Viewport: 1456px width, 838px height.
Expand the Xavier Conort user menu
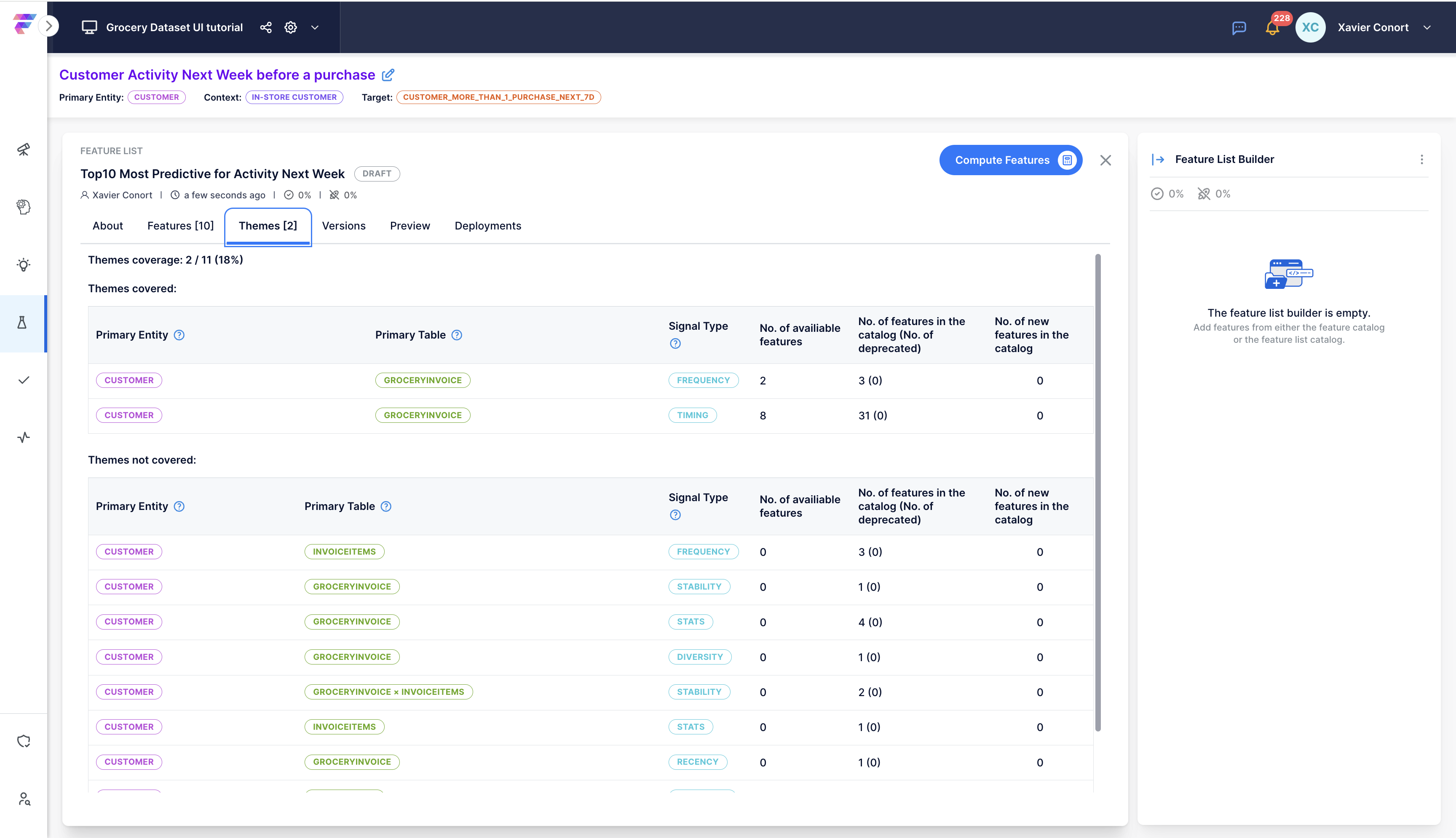(x=1427, y=27)
